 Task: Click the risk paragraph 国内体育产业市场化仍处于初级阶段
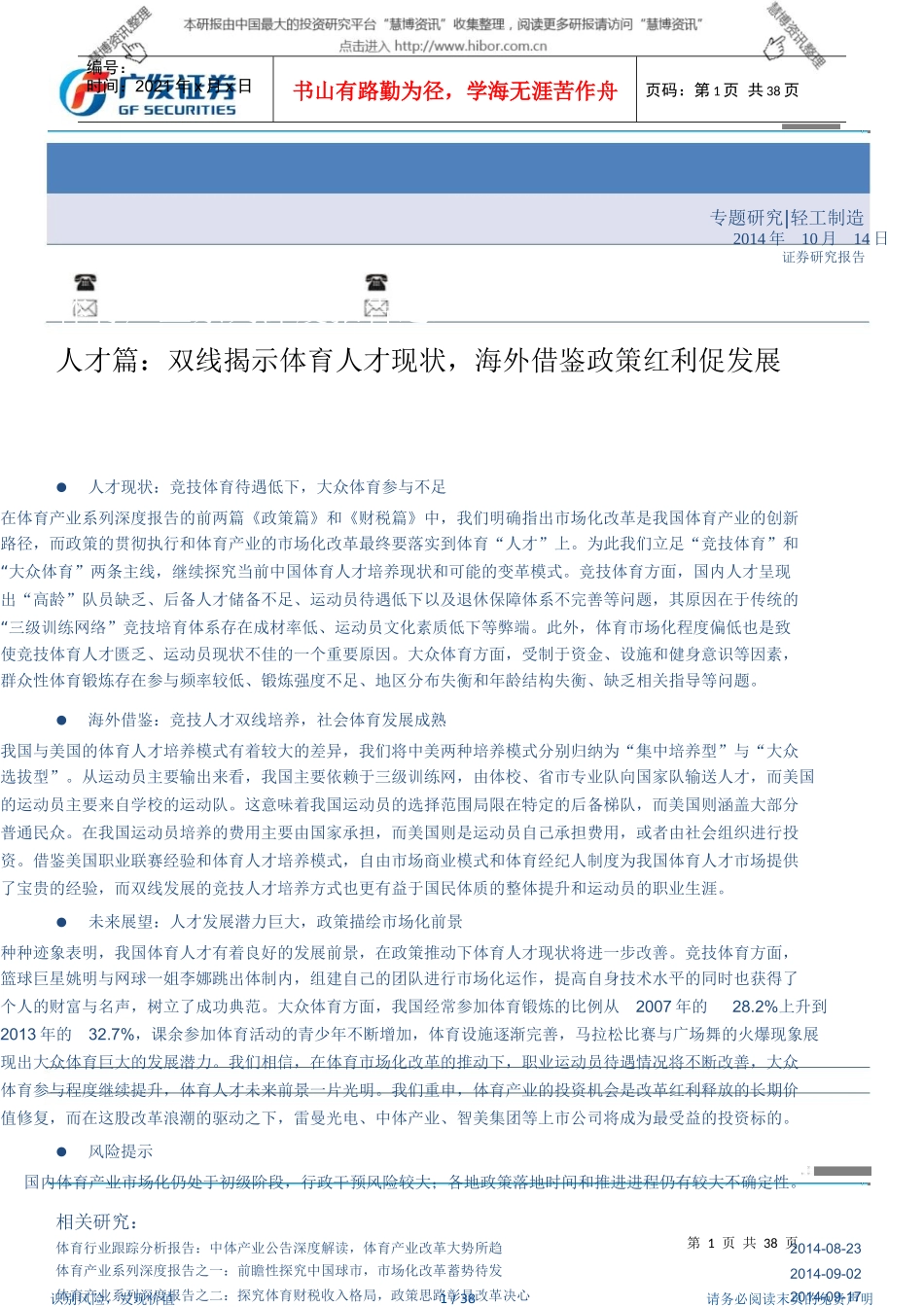411,1183
